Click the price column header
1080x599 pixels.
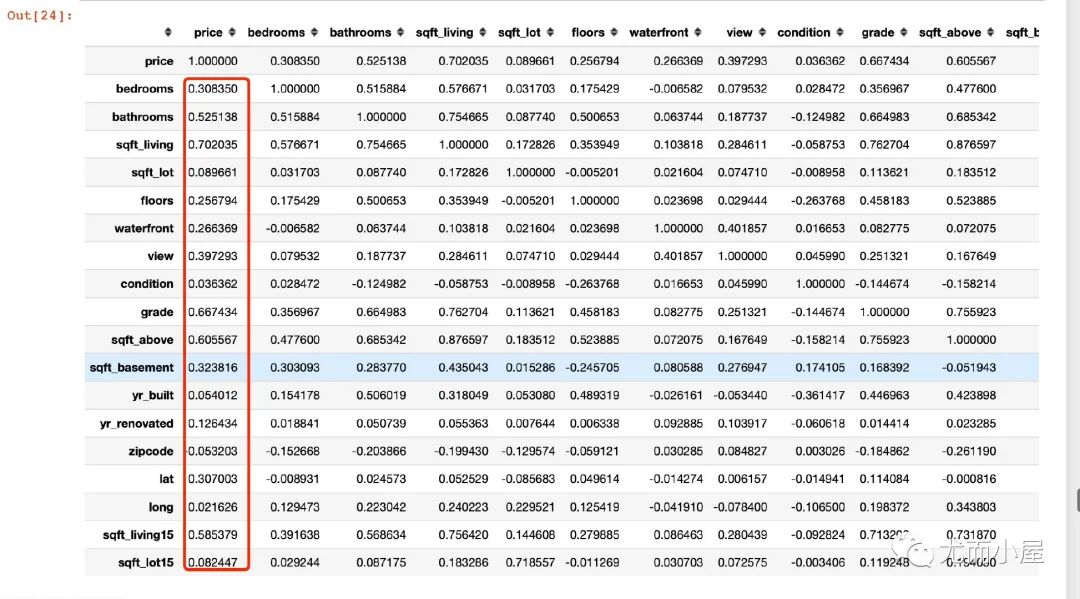pos(208,32)
